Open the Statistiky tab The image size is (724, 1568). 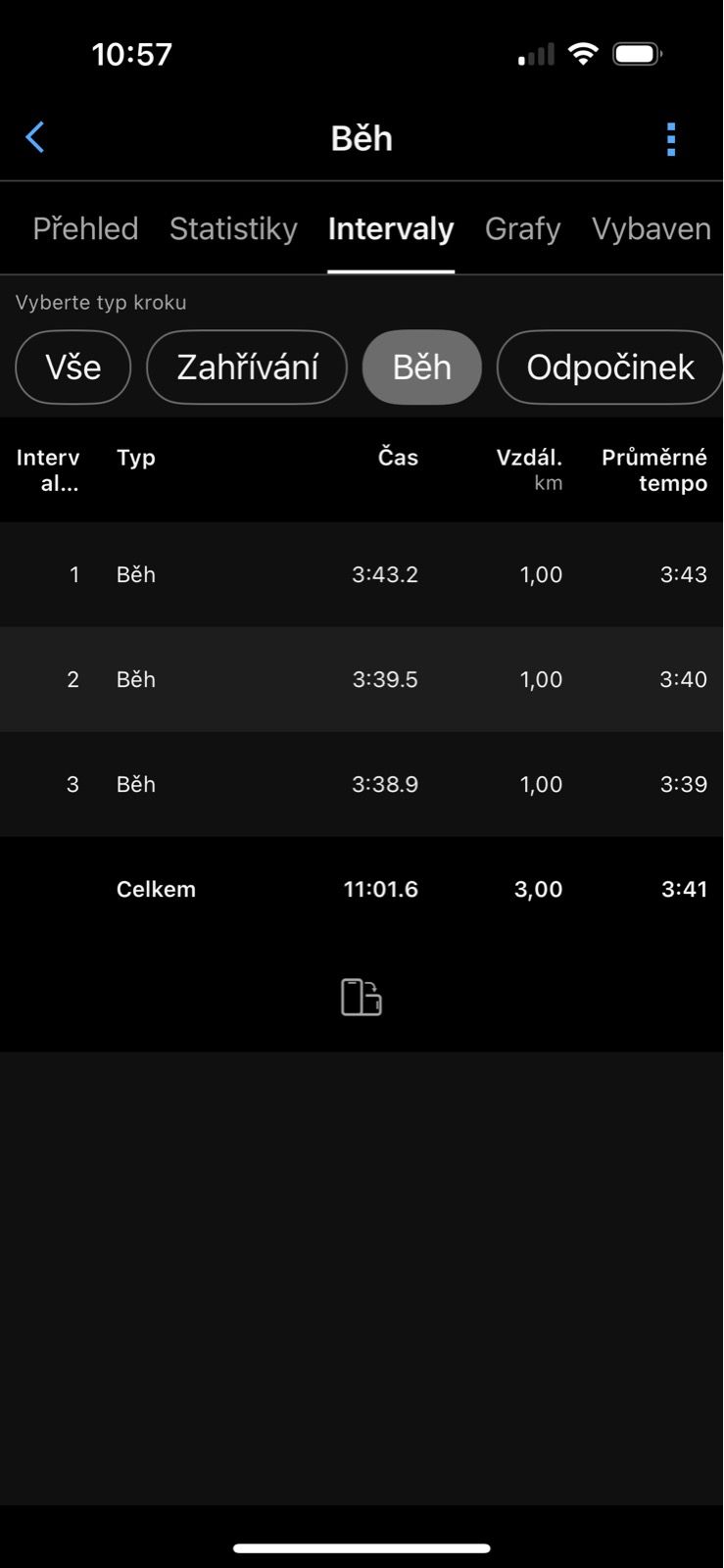[233, 228]
